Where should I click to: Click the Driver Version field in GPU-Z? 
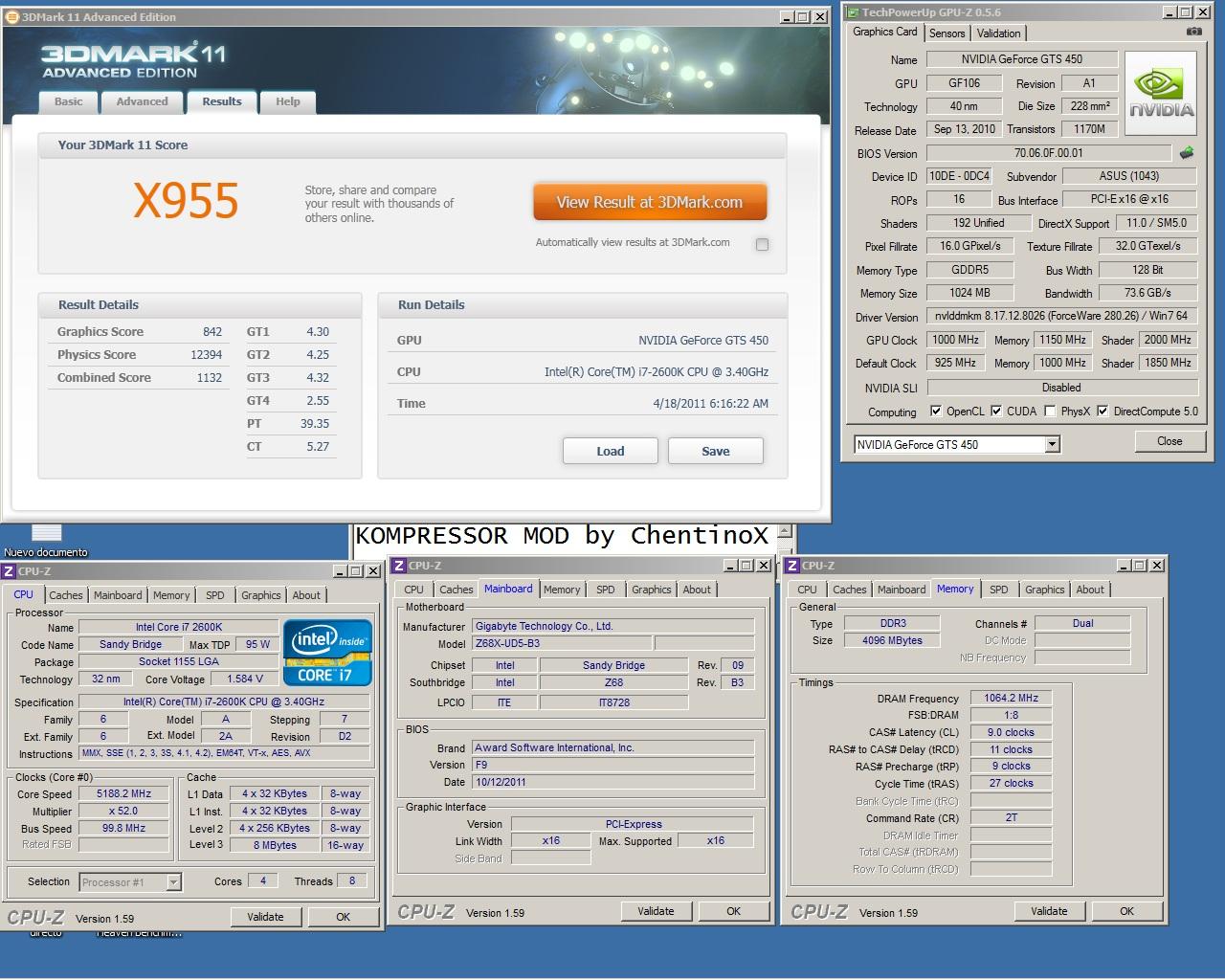1061,316
